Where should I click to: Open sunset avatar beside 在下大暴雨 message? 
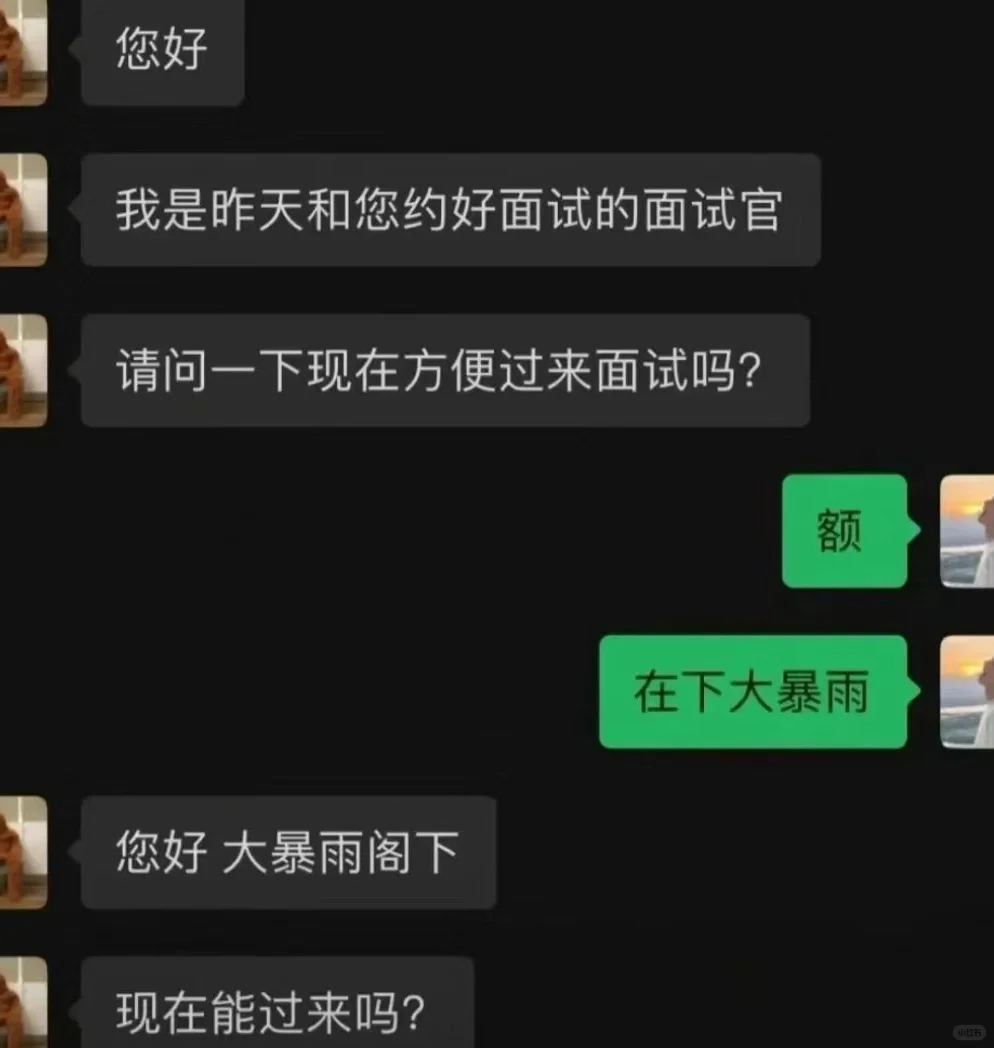[x=967, y=692]
